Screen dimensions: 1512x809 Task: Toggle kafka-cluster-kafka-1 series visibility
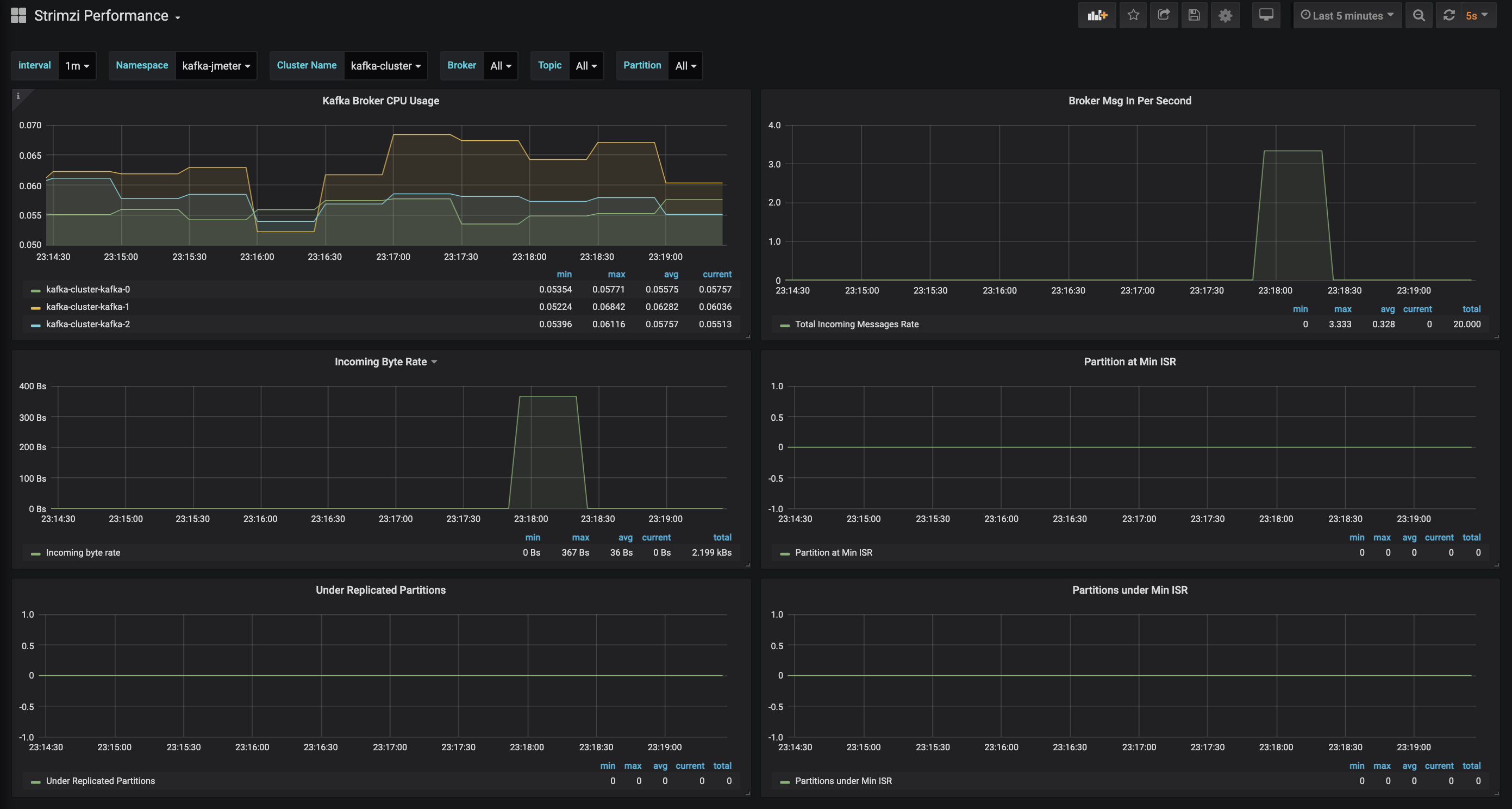[88, 307]
